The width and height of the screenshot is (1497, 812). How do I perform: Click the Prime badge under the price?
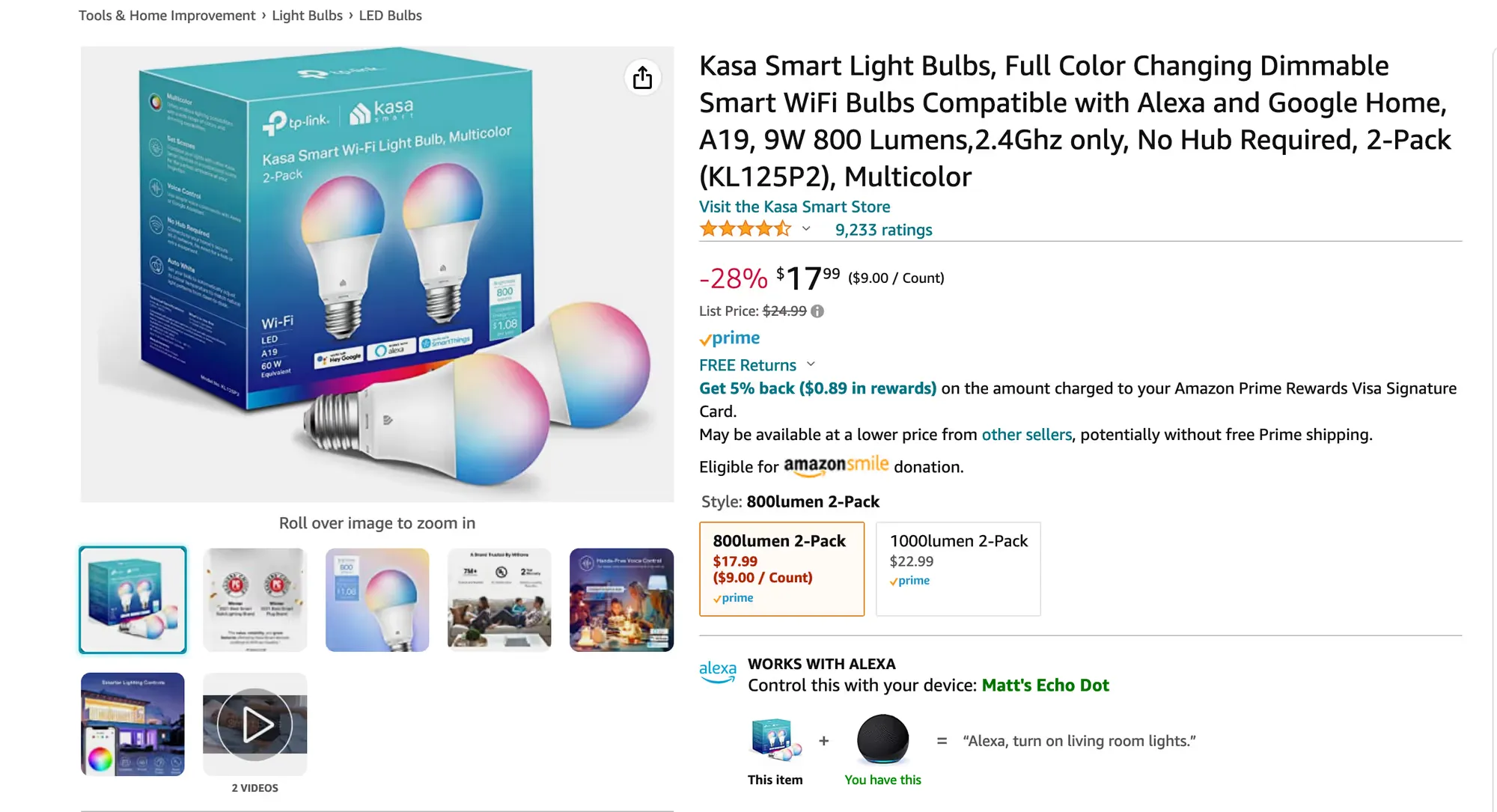coord(730,338)
